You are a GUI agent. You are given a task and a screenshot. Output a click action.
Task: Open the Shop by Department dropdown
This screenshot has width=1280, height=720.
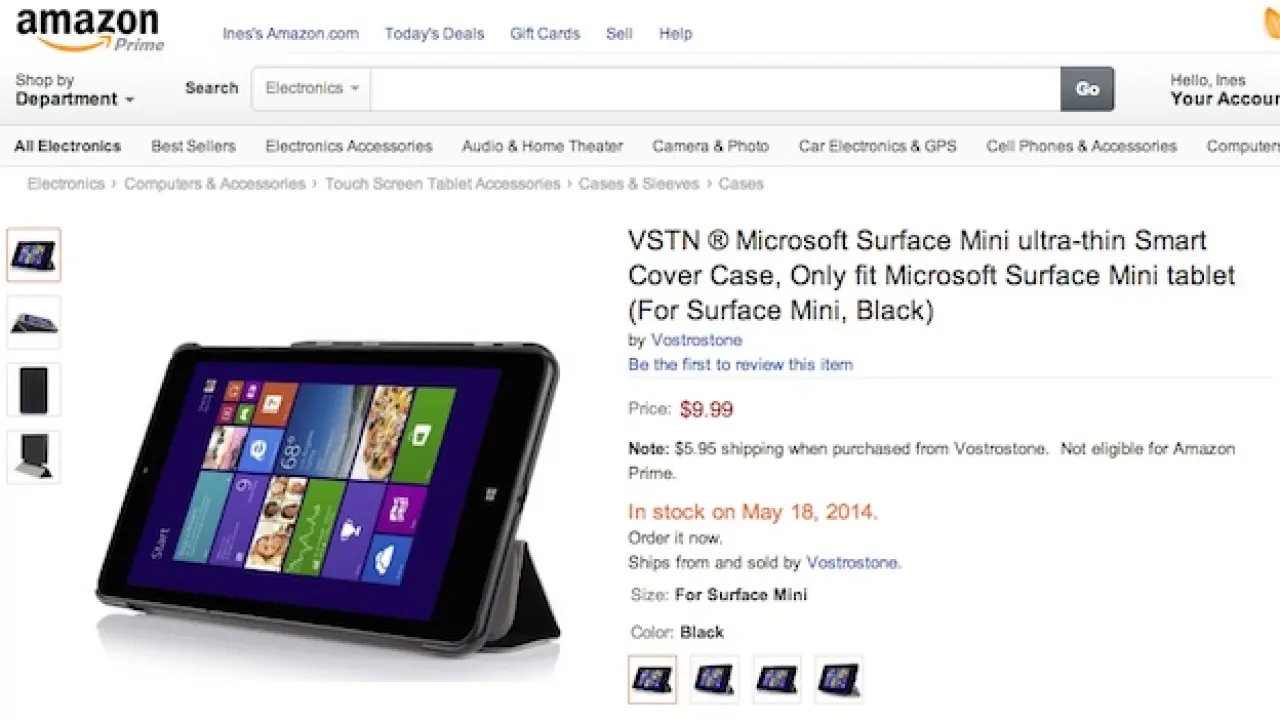[x=75, y=90]
